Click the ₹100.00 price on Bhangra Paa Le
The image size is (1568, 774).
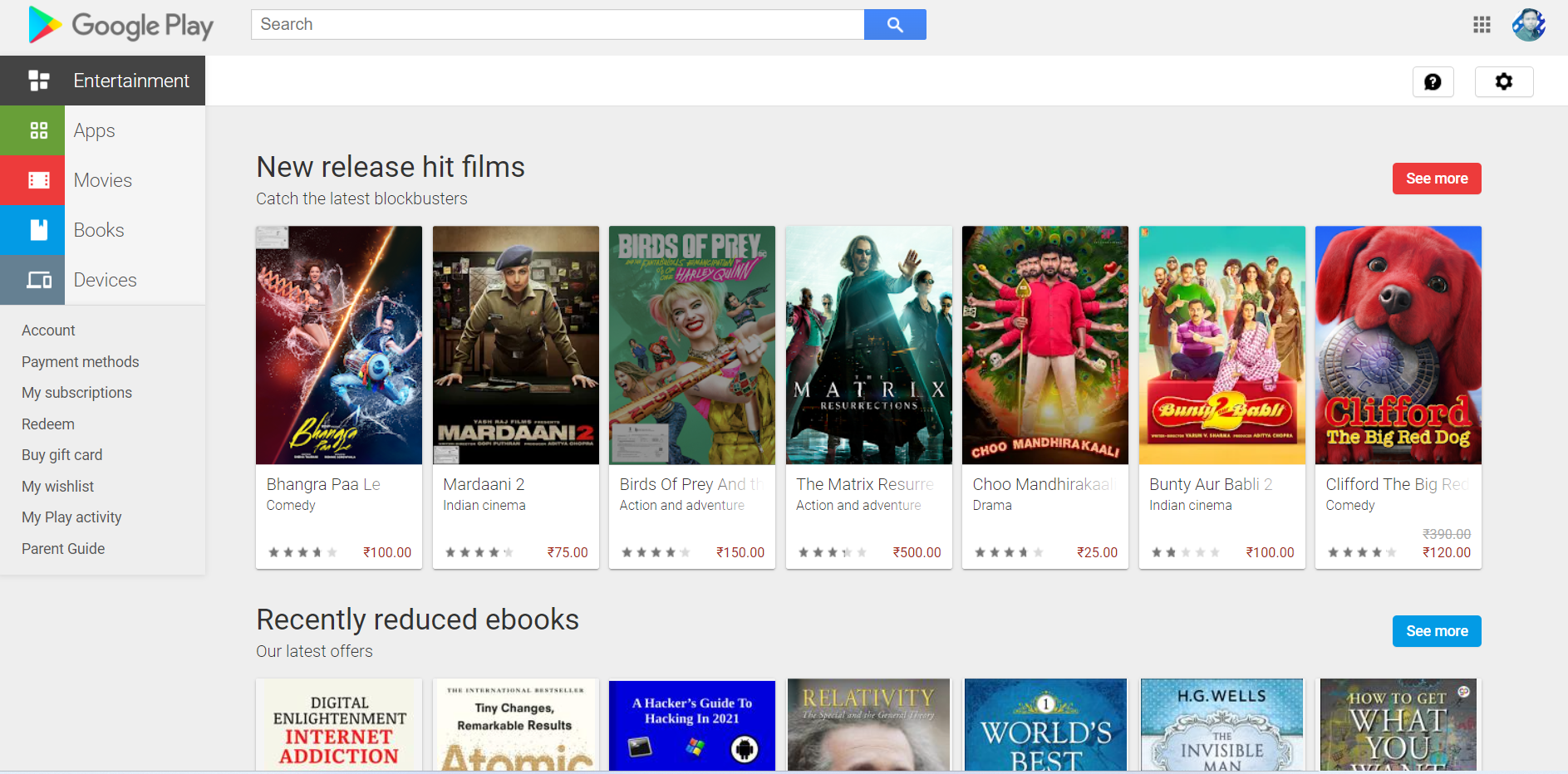[387, 552]
